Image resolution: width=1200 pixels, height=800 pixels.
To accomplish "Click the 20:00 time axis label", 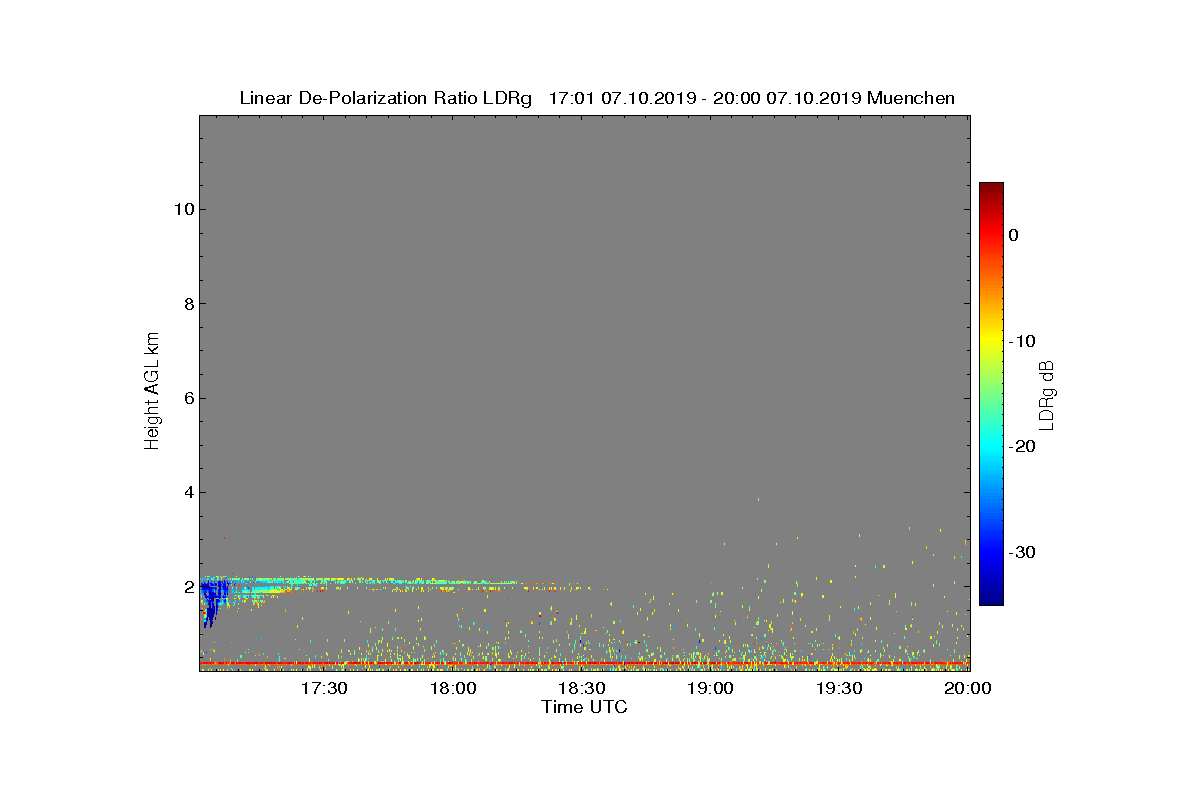I will pyautogui.click(x=967, y=689).
